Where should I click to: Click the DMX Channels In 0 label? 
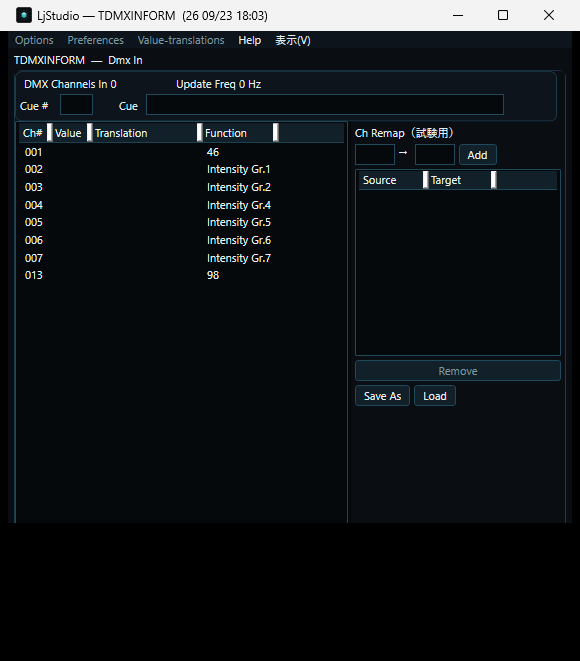pyautogui.click(x=70, y=84)
